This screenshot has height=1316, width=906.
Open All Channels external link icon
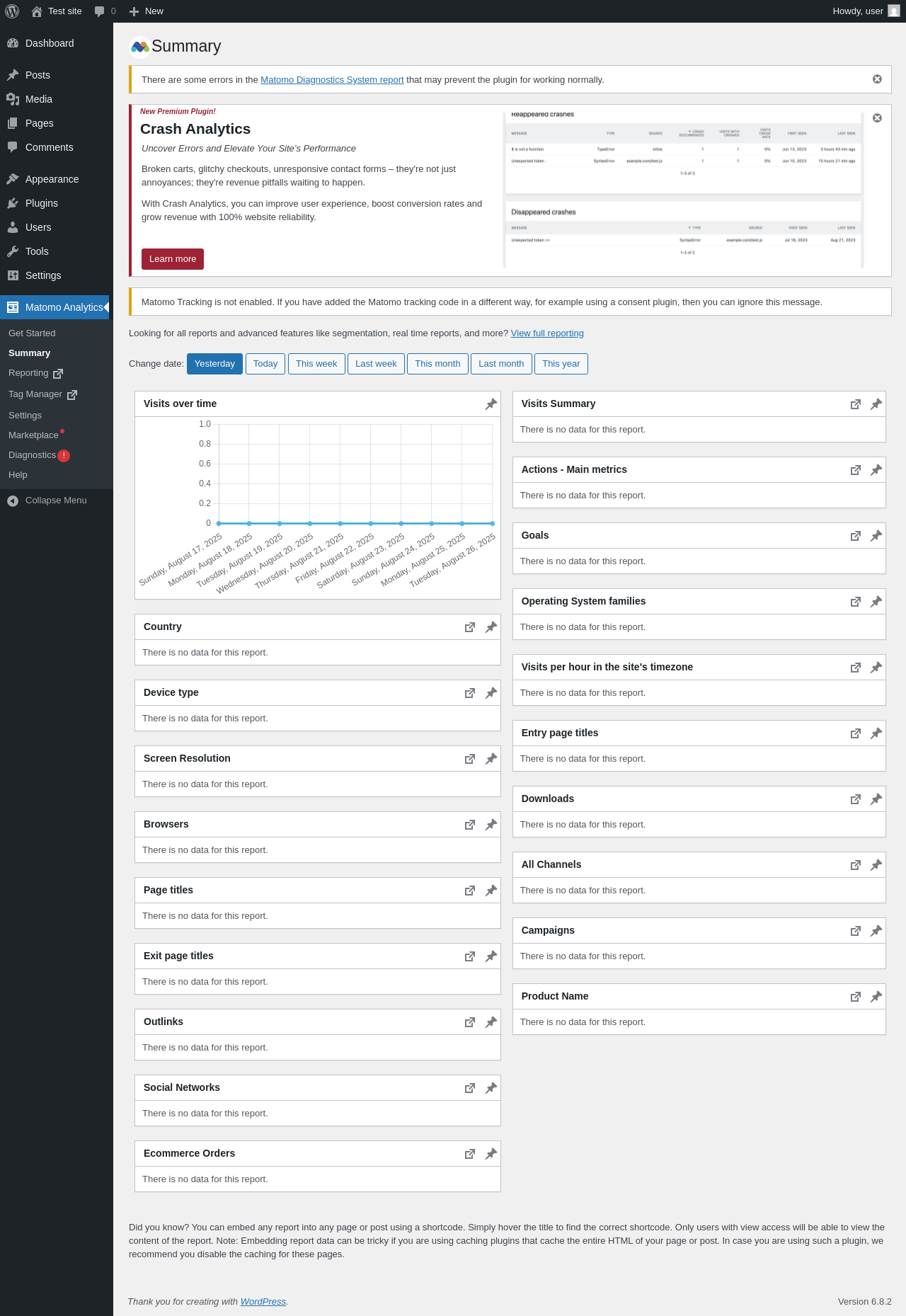coord(856,865)
